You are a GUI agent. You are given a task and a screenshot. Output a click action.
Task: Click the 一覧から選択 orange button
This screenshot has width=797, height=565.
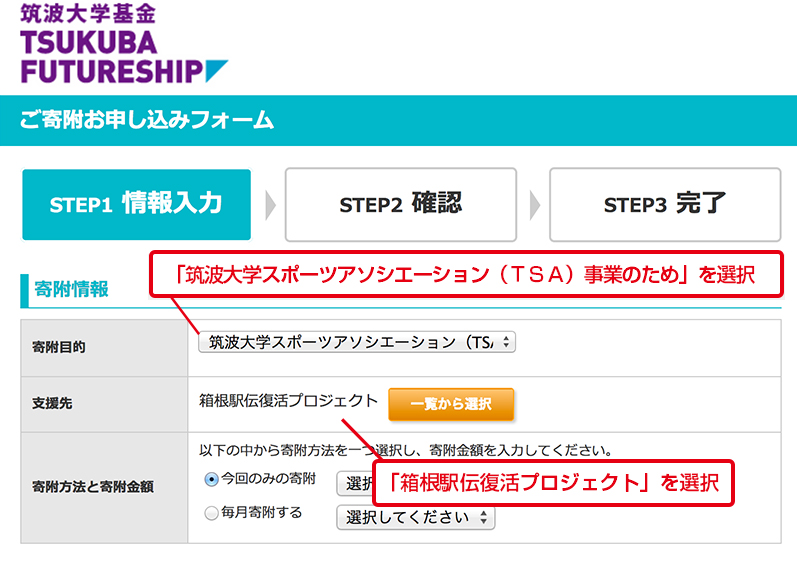451,404
